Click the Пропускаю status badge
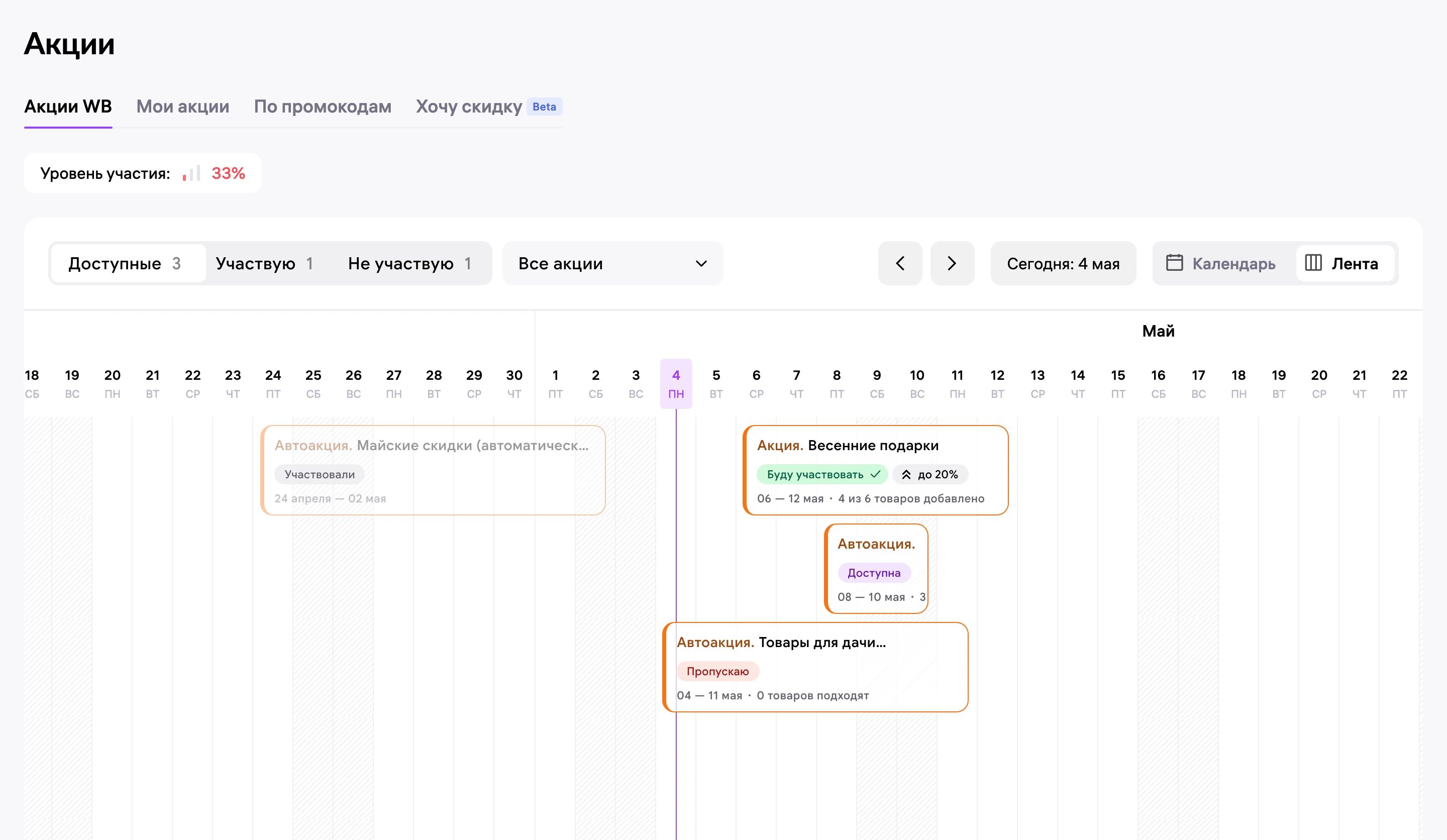This screenshot has width=1447, height=840. (718, 671)
